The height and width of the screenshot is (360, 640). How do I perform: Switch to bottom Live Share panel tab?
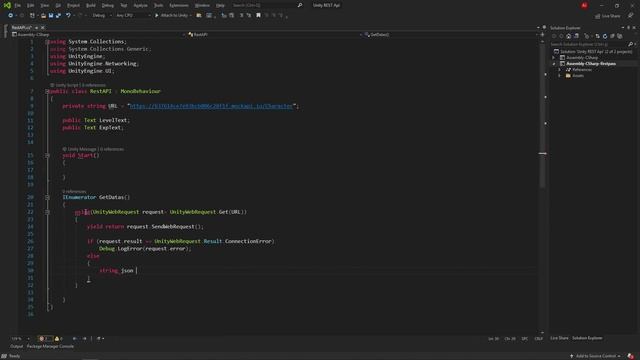559,338
